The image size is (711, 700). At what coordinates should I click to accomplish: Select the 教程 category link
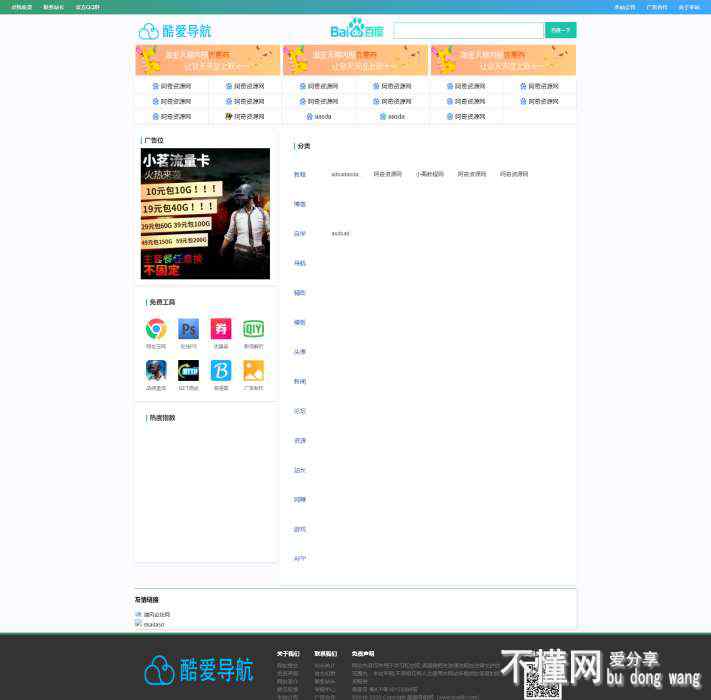(299, 174)
